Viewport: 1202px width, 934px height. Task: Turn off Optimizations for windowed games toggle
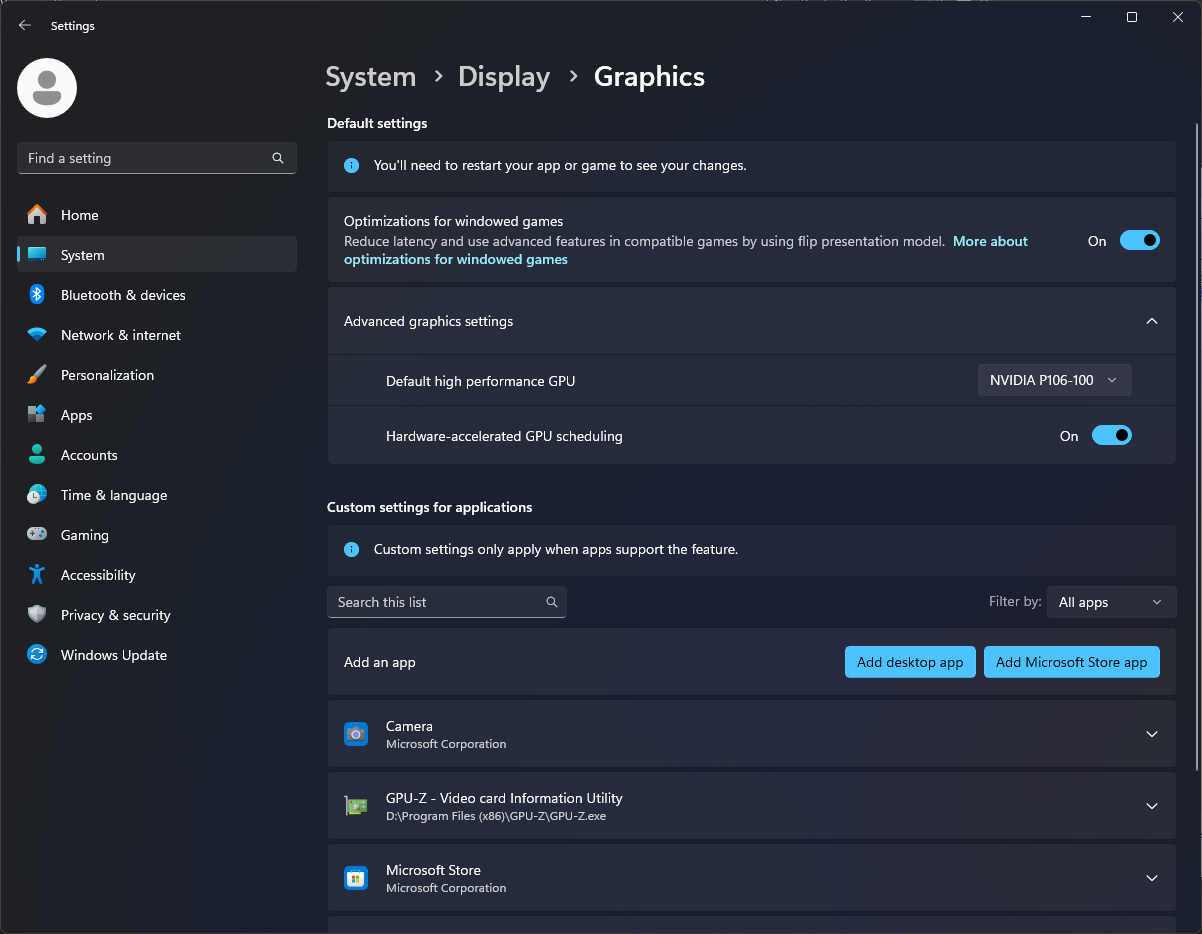click(x=1139, y=240)
